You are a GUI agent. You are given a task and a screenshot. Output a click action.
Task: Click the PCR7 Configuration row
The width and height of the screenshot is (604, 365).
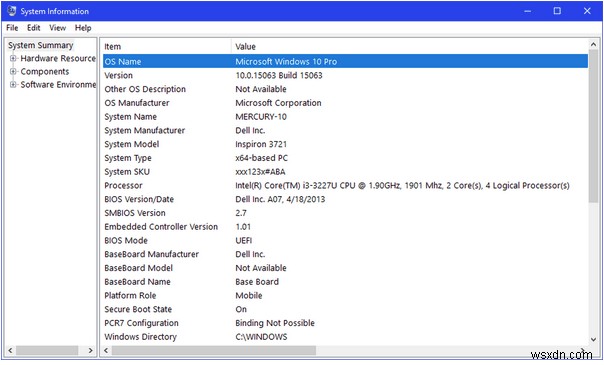tap(345, 323)
